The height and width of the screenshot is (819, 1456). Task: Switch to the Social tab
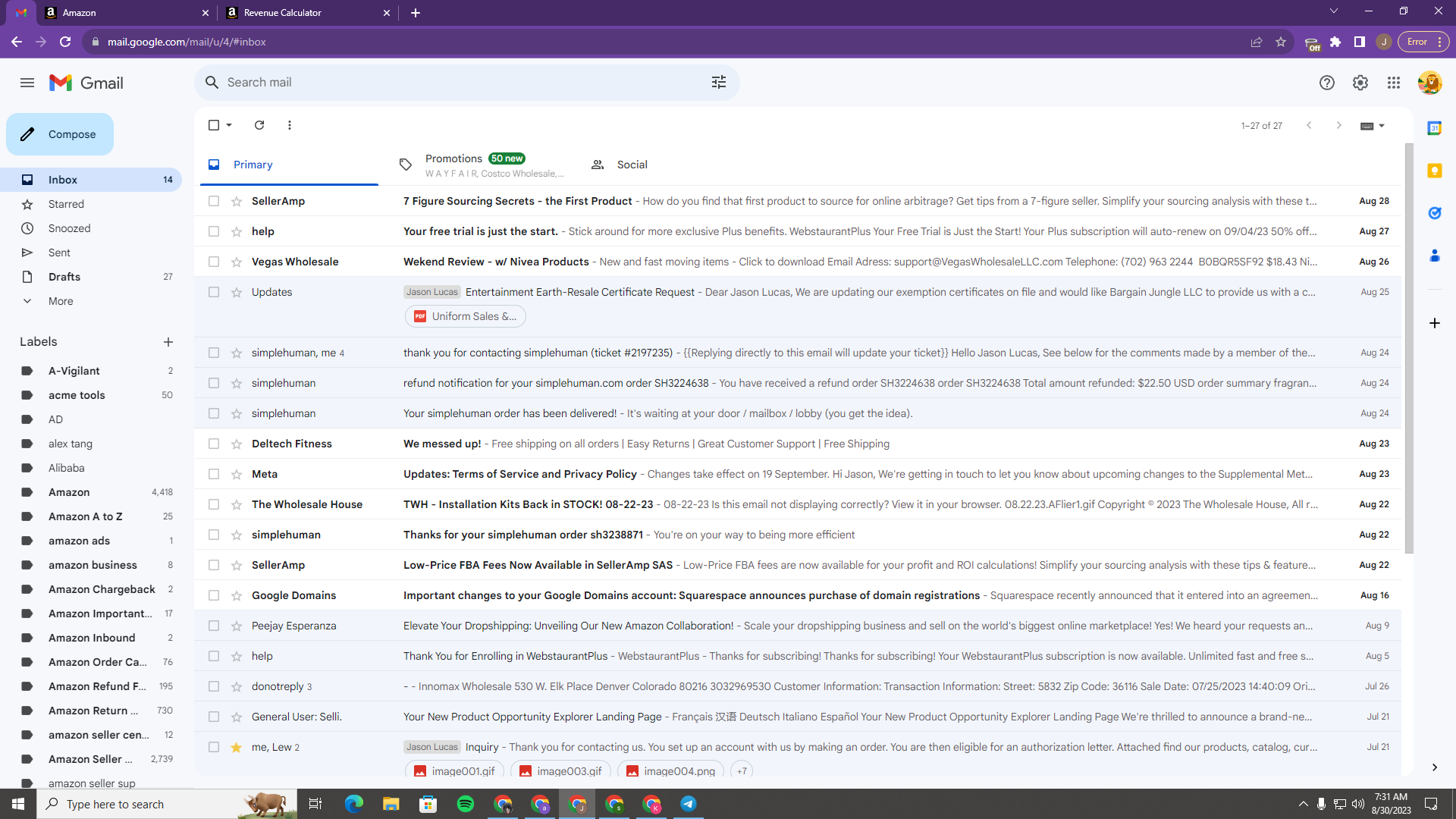point(632,165)
